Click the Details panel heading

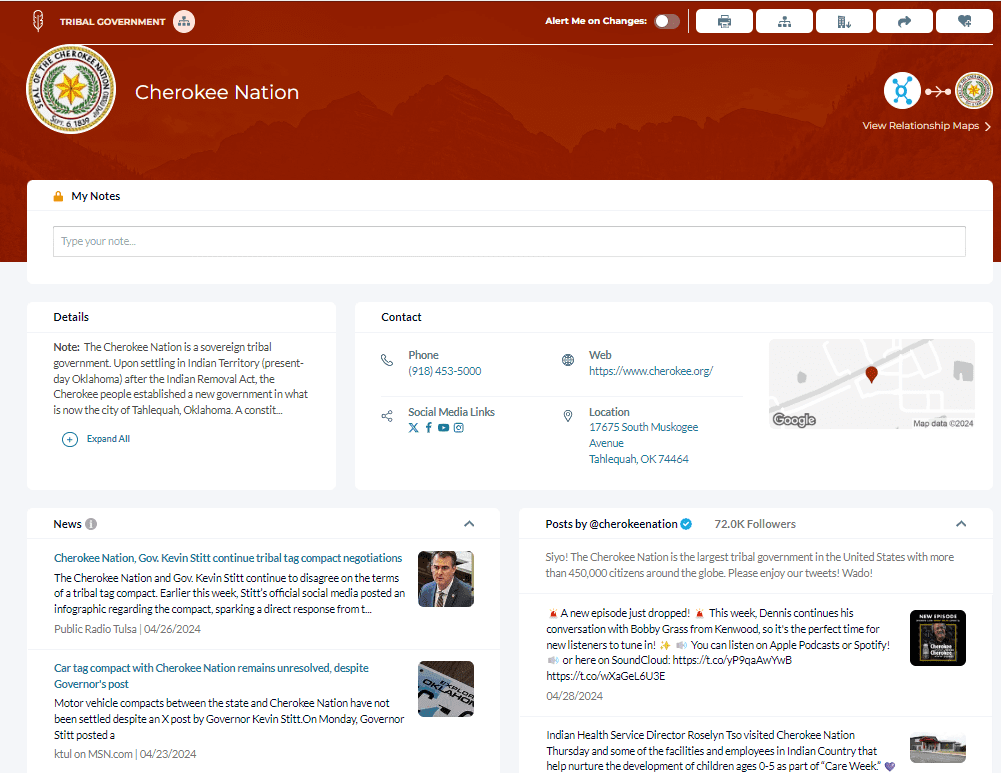click(71, 317)
